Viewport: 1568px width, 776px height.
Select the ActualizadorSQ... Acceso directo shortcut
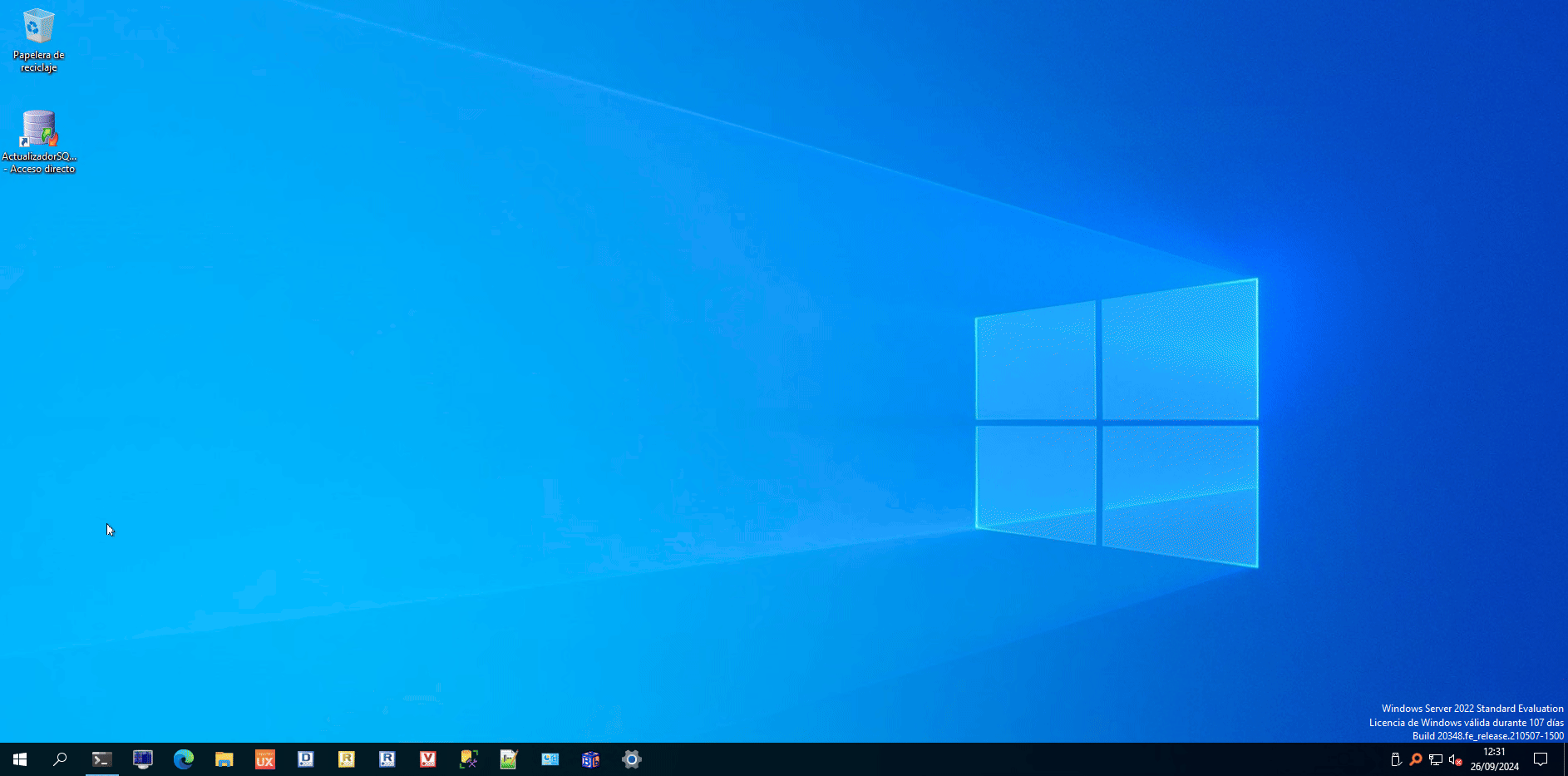(39, 141)
